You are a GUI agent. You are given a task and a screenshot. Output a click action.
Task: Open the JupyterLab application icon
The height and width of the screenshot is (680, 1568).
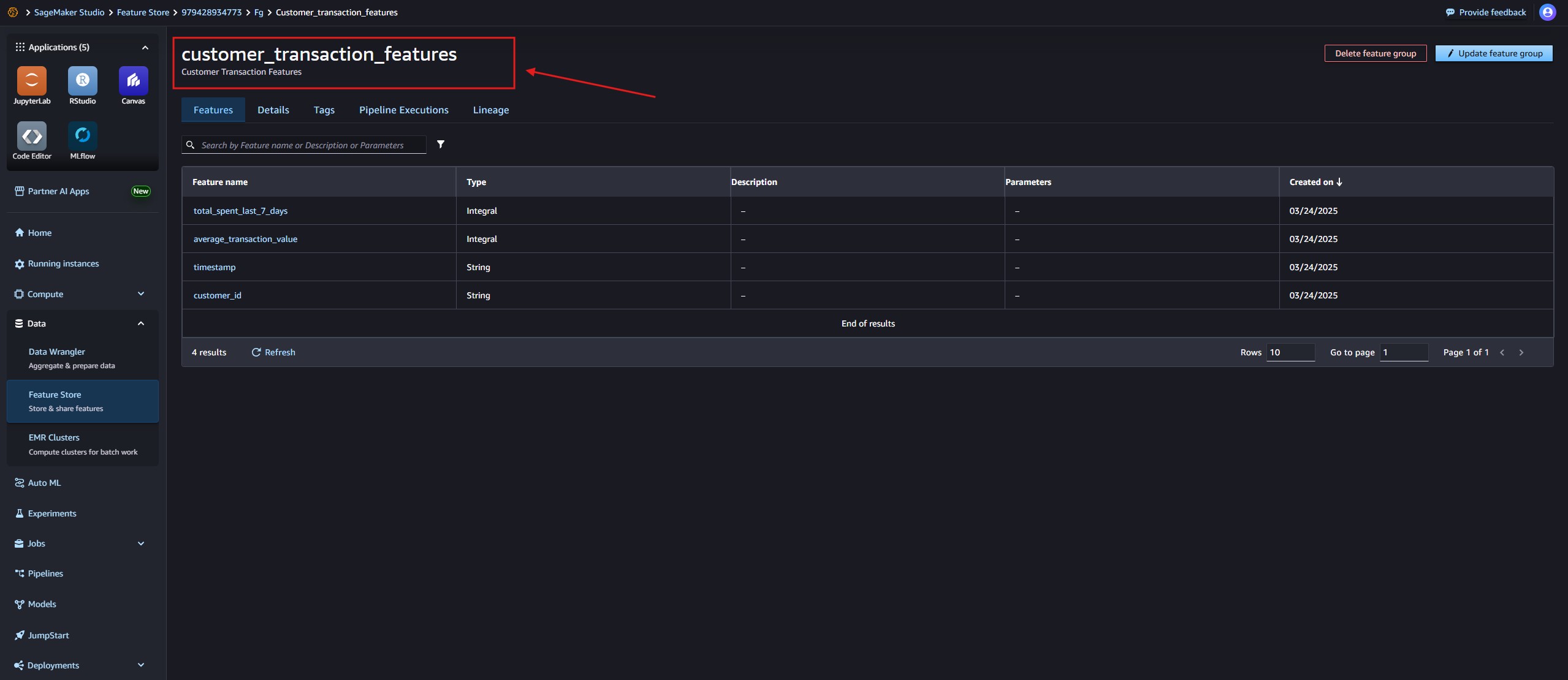pos(32,81)
